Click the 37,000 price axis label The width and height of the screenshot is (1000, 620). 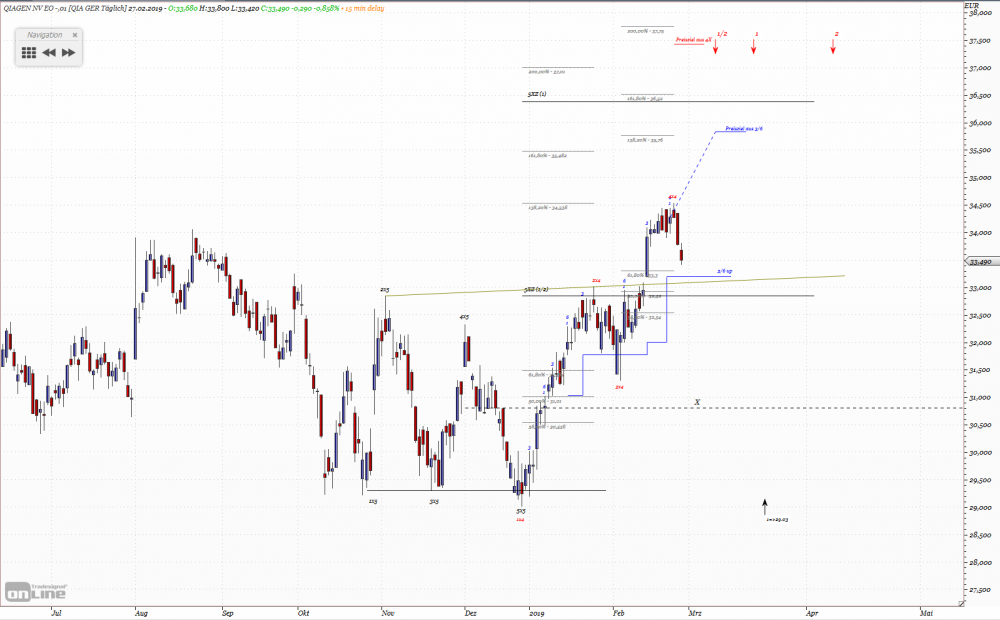981,68
